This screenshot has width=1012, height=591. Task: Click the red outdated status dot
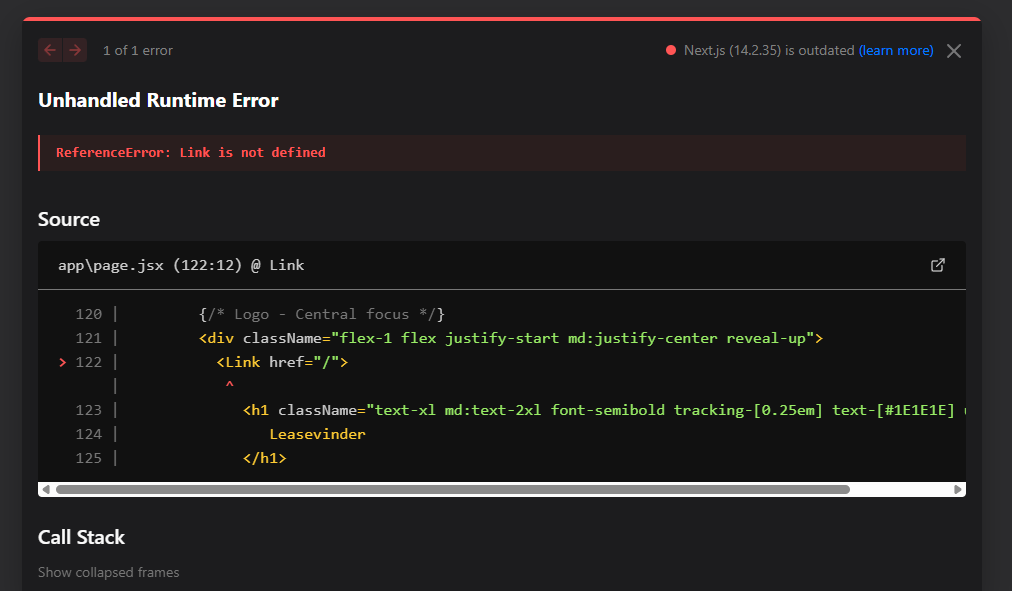671,50
